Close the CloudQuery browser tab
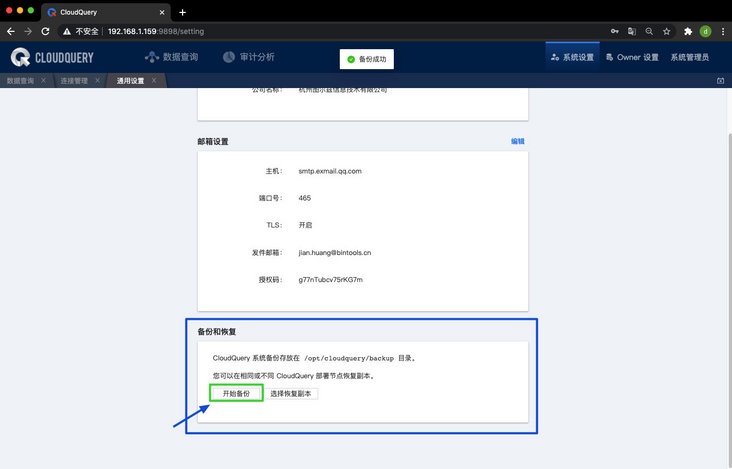Viewport: 732px width, 469px height. (x=162, y=13)
